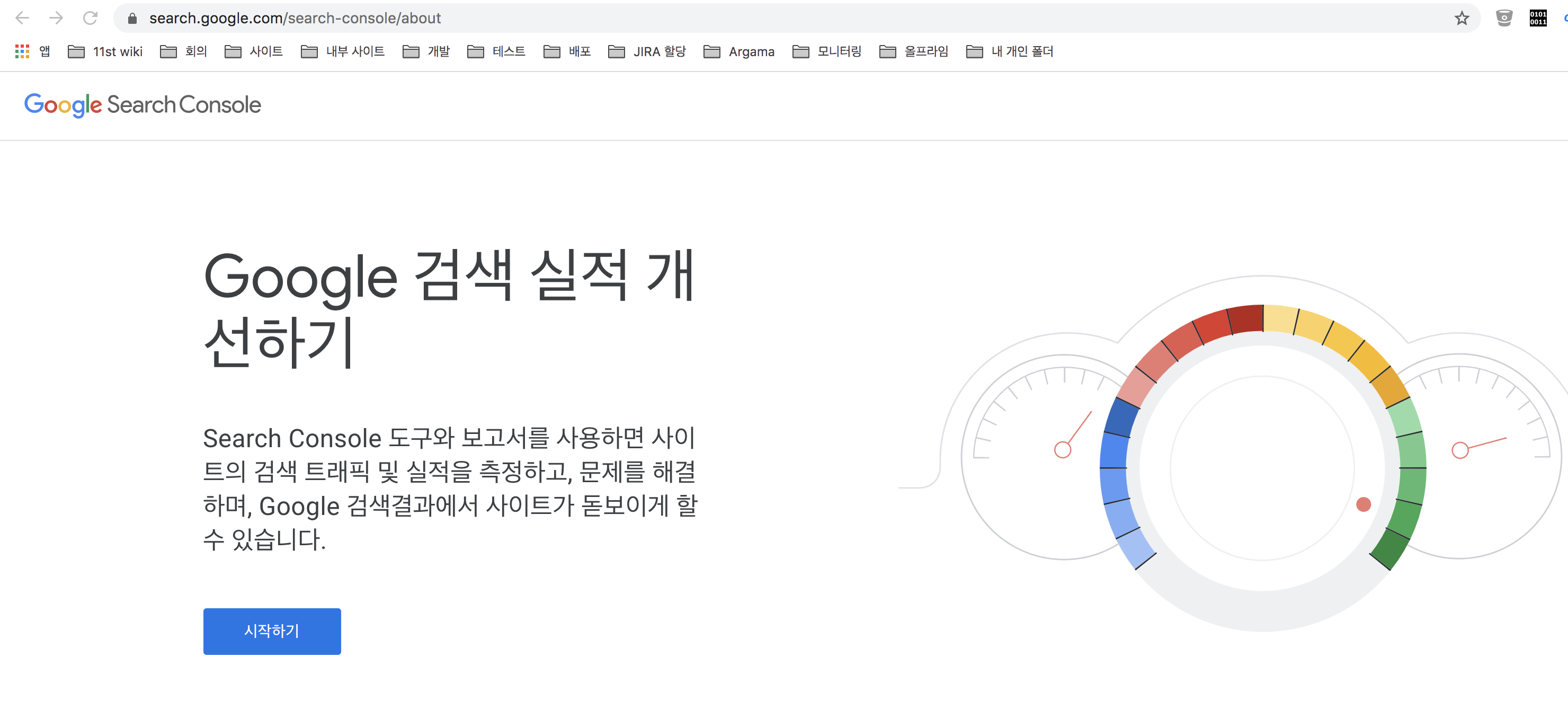The height and width of the screenshot is (728, 1568).
Task: Open the 테스트 bookmark folder
Action: click(x=496, y=52)
